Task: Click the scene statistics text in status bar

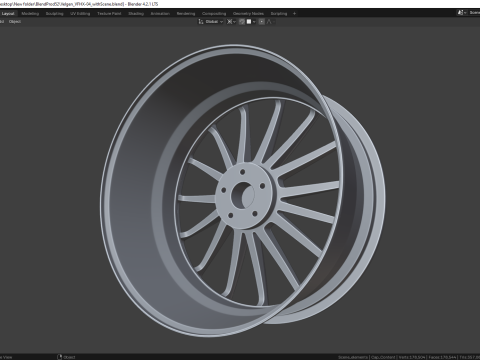Action: point(409,357)
